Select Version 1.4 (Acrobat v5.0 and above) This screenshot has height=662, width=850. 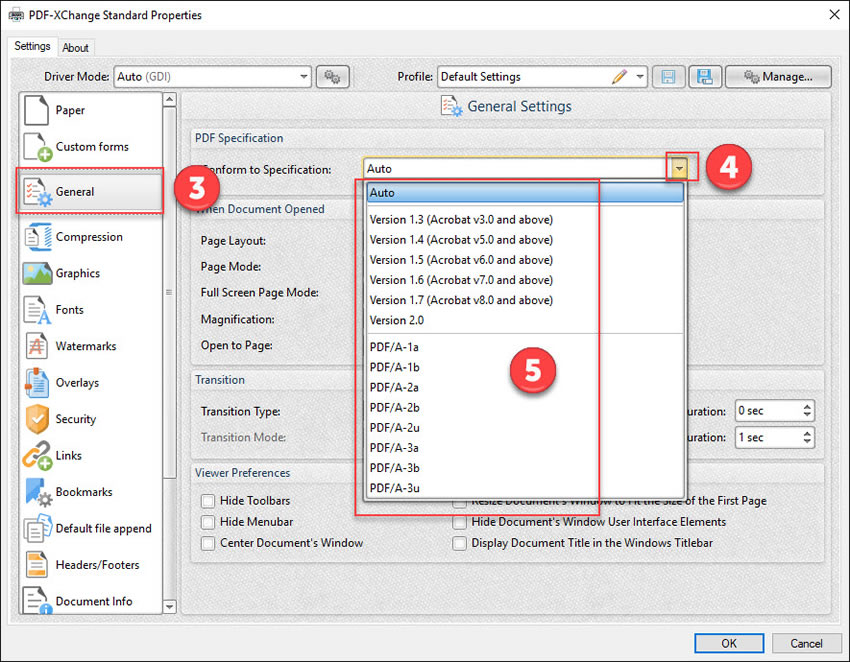pyautogui.click(x=525, y=240)
